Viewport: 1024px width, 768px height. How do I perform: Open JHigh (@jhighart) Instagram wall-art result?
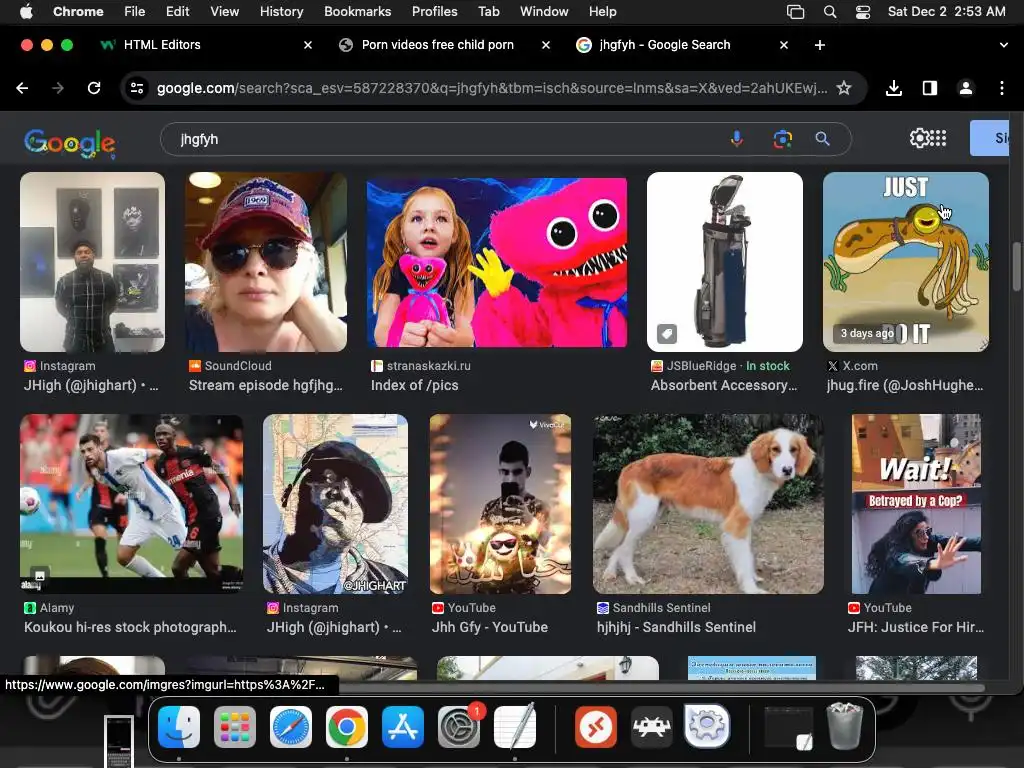tap(92, 262)
